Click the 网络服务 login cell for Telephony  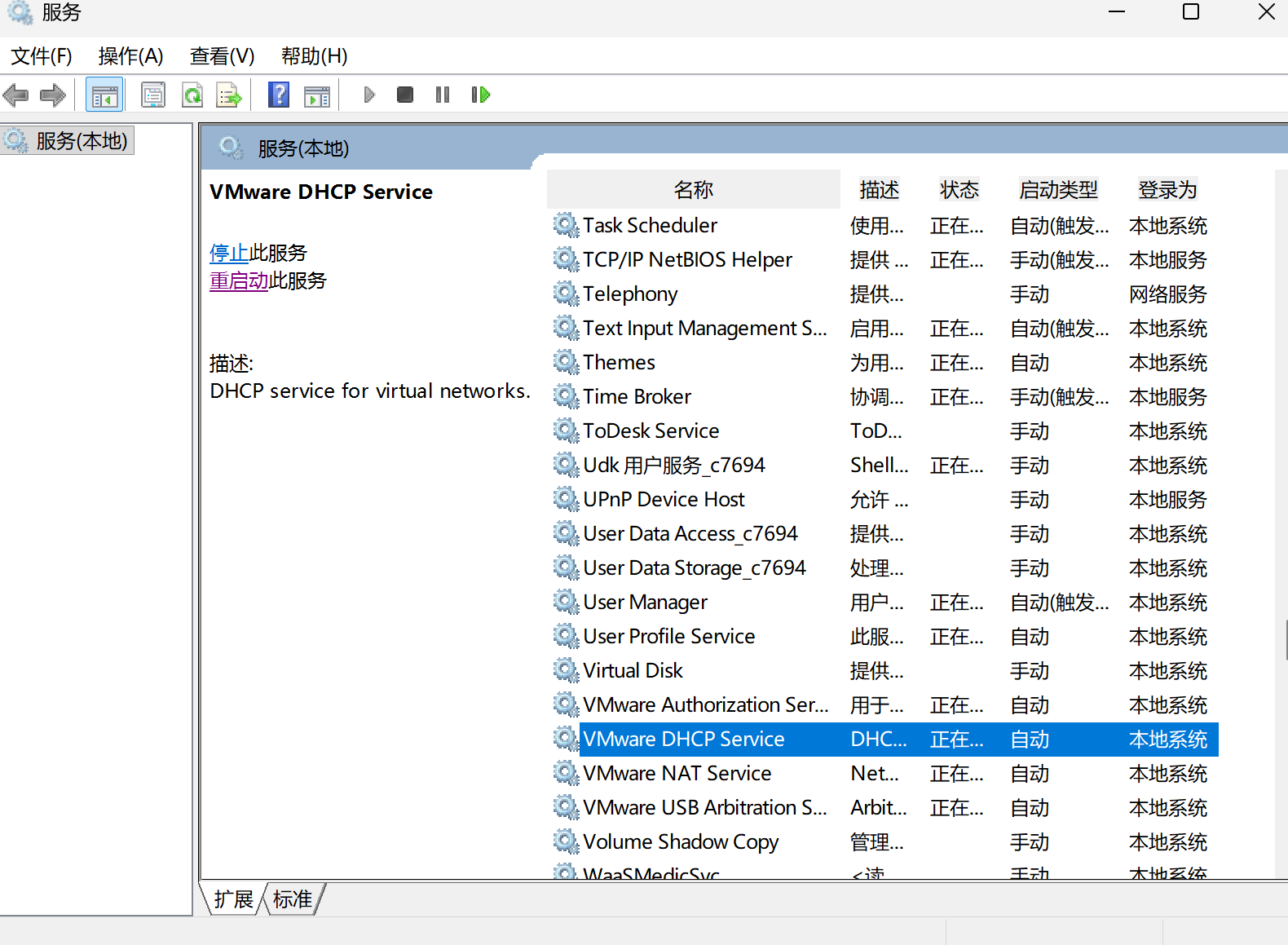(x=1167, y=294)
